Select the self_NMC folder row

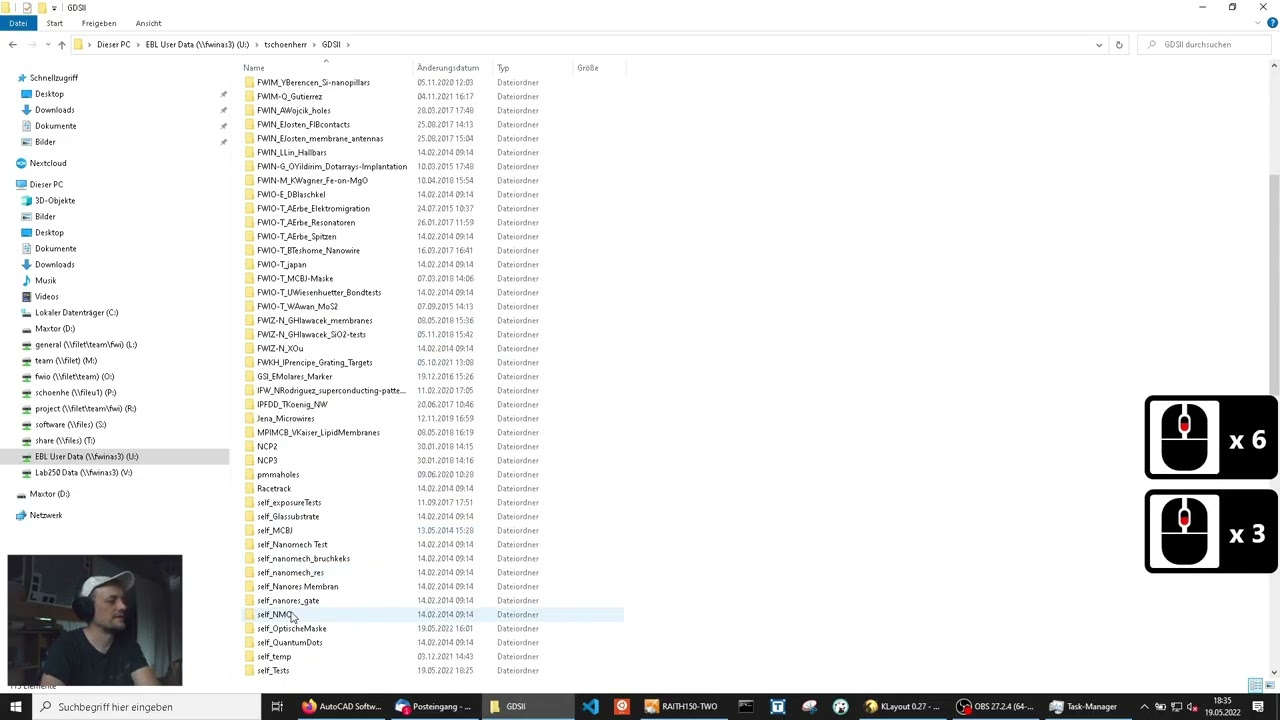[433, 615]
